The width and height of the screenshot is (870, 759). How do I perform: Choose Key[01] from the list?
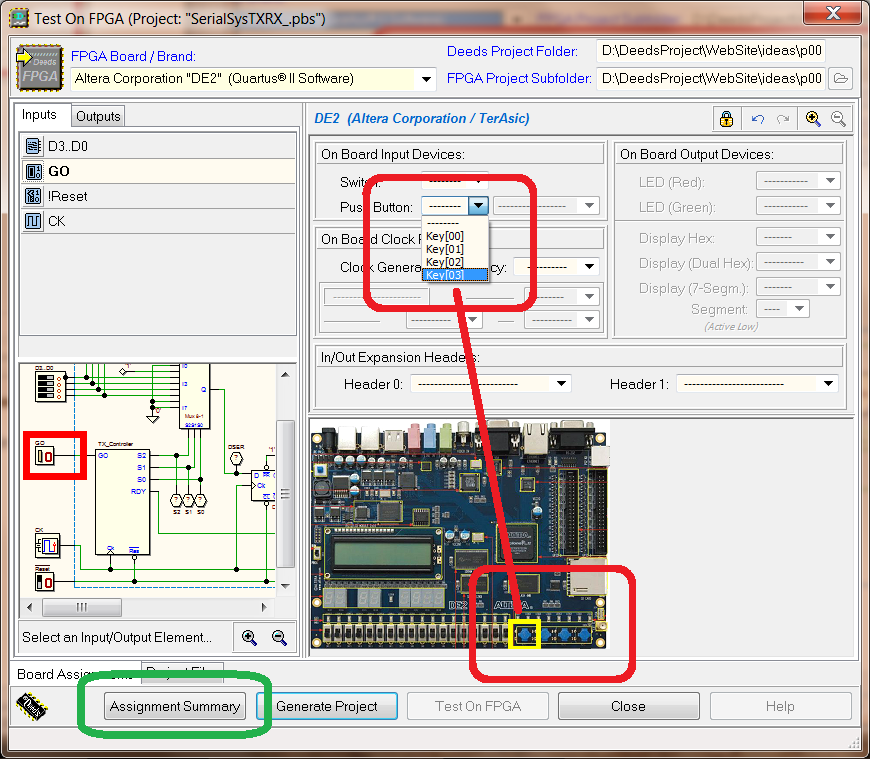[x=455, y=249]
